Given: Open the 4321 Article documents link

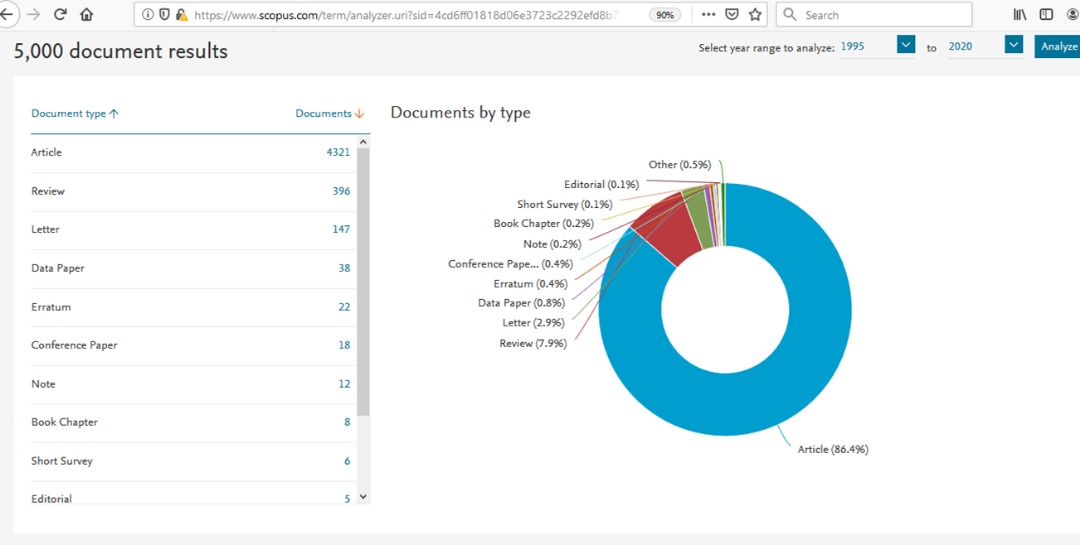Looking at the screenshot, I should pyautogui.click(x=338, y=152).
